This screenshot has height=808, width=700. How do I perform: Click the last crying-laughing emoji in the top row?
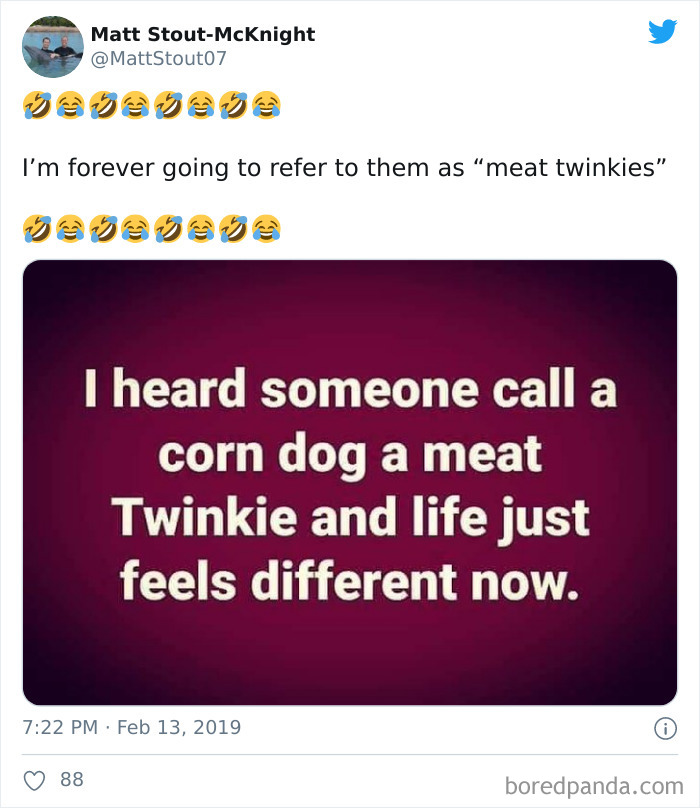[266, 104]
